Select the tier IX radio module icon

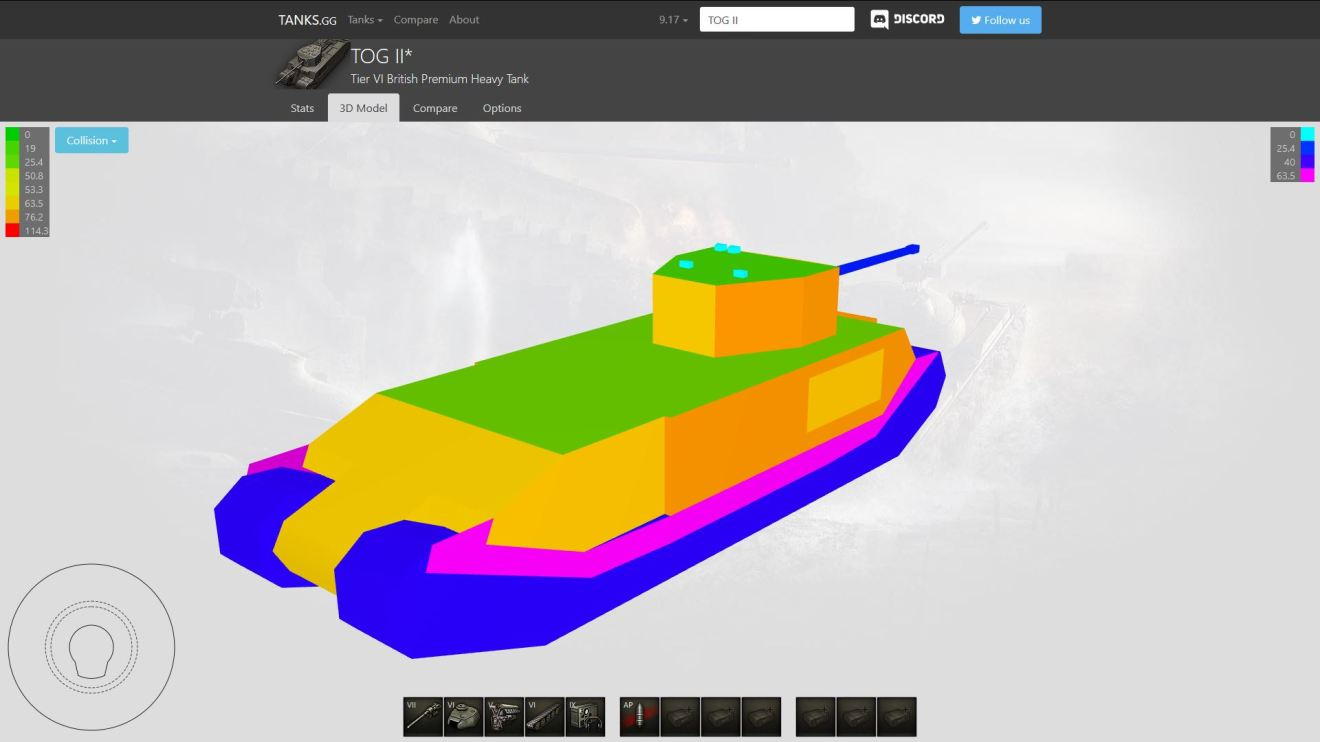coord(585,717)
